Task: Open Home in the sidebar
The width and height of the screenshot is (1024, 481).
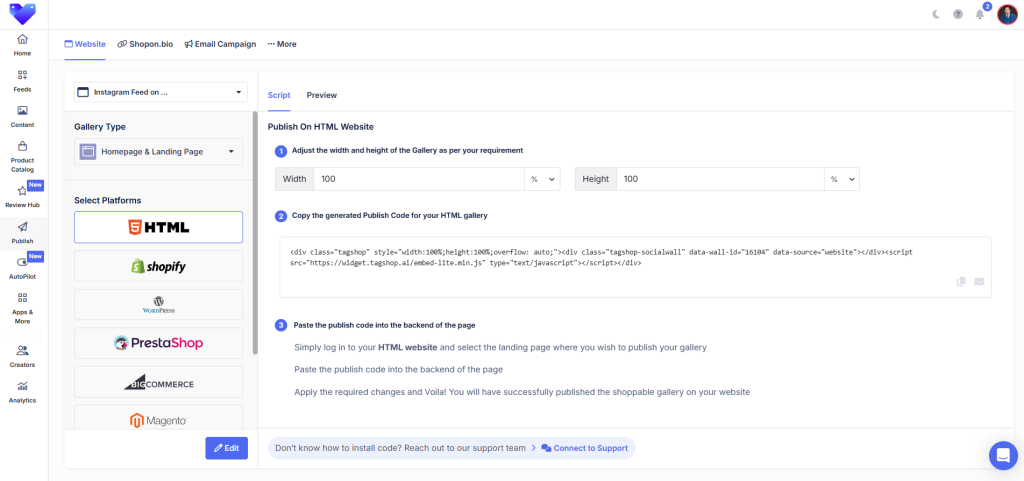Action: [x=22, y=44]
